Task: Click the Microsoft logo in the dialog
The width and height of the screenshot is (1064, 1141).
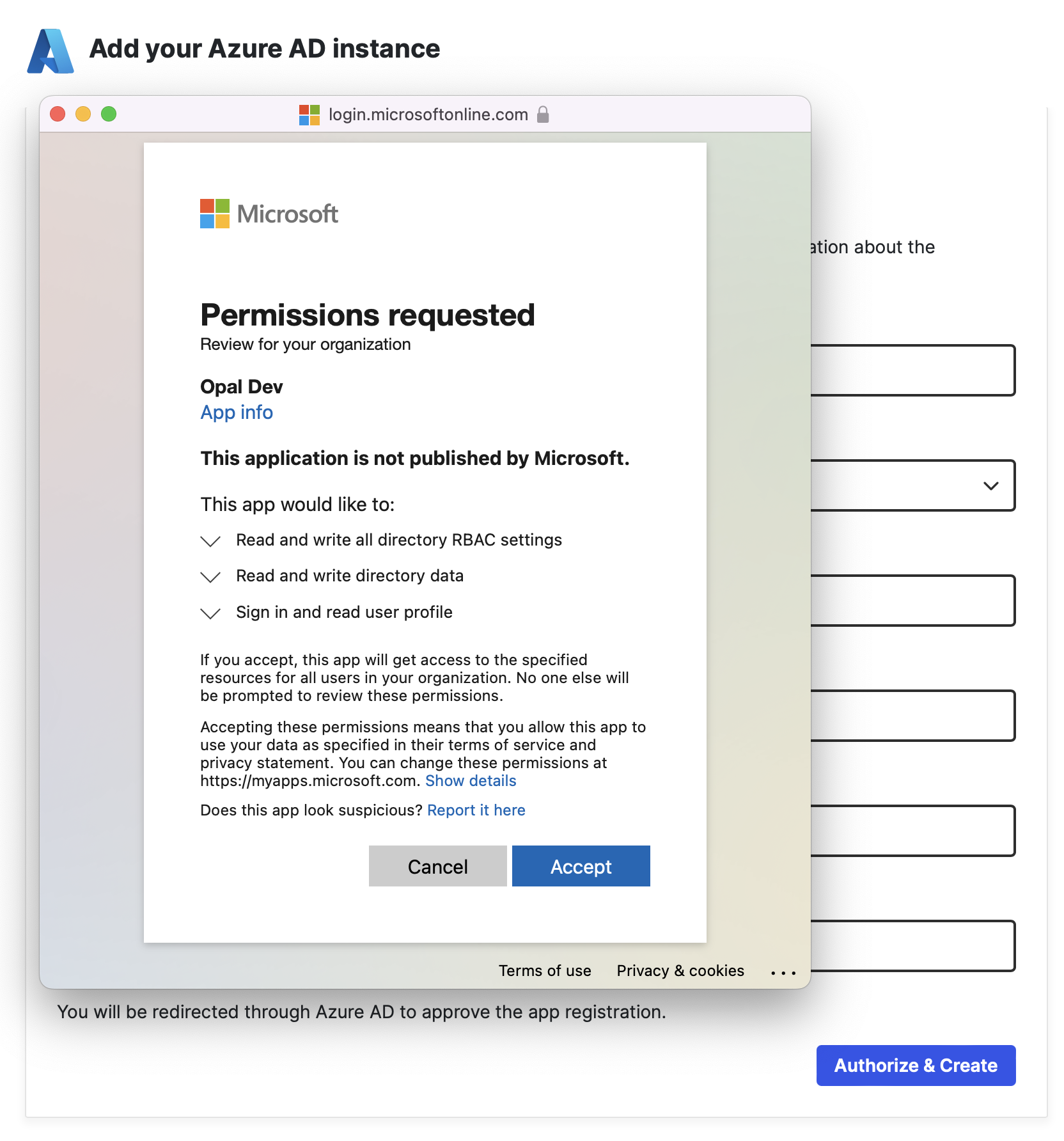Action: pos(269,214)
